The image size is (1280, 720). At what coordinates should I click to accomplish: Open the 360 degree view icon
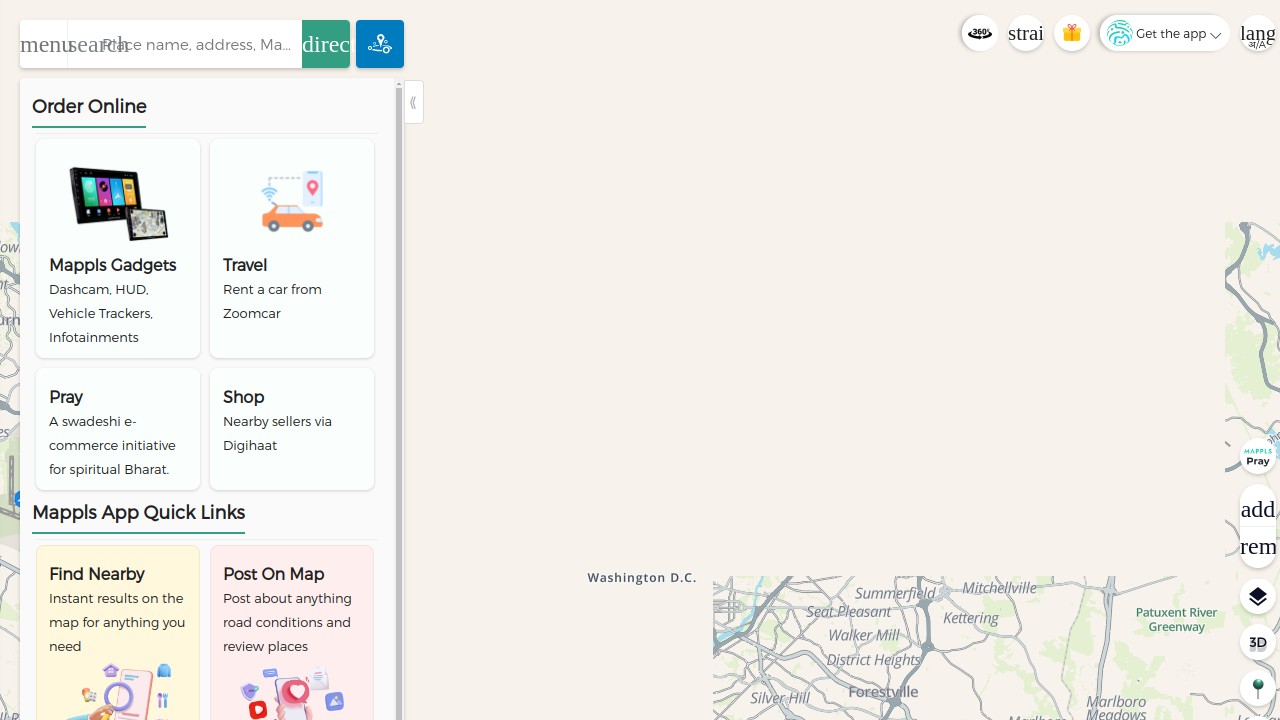980,33
